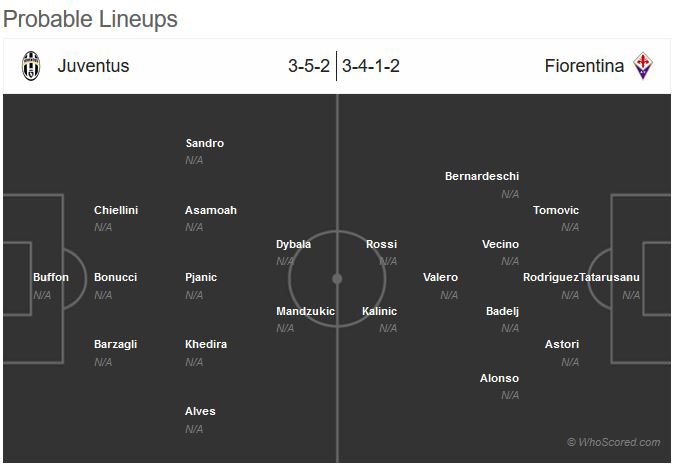Image resolution: width=674 pixels, height=464 pixels.
Task: Click Mandzukic player name
Action: (305, 311)
